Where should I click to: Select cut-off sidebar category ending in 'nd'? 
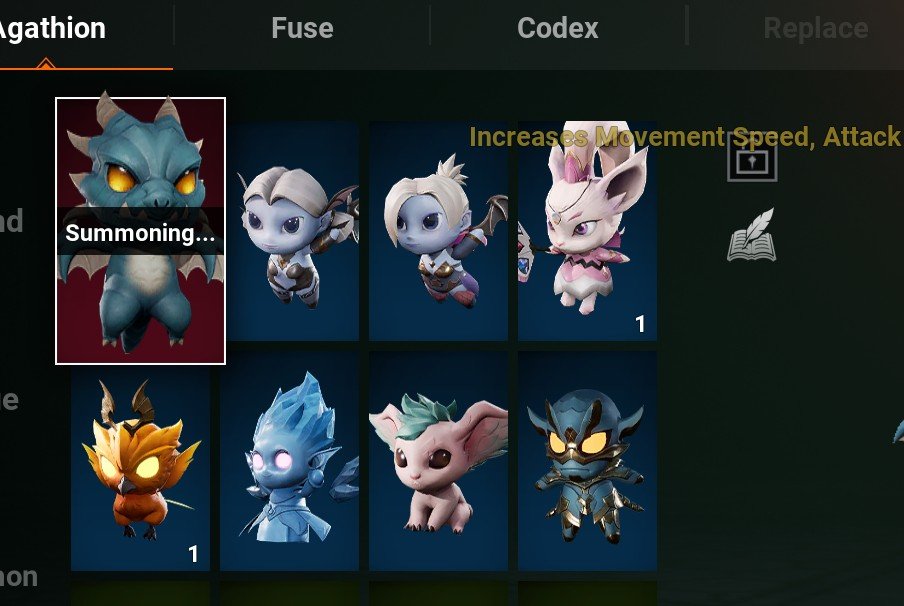(x=12, y=221)
